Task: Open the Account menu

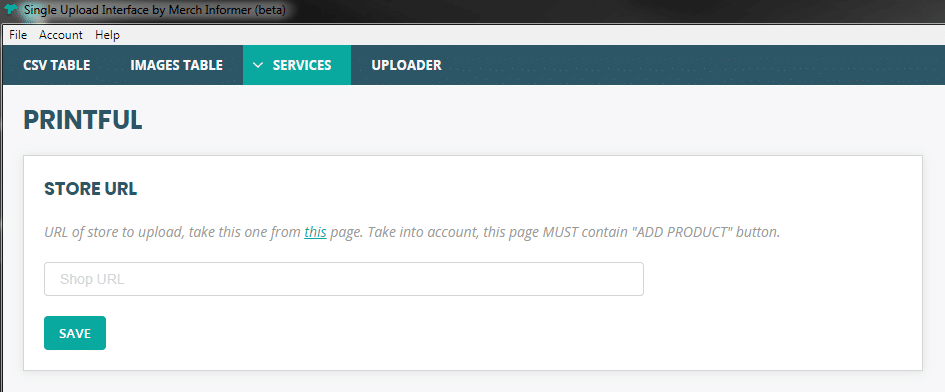Action: [x=61, y=35]
